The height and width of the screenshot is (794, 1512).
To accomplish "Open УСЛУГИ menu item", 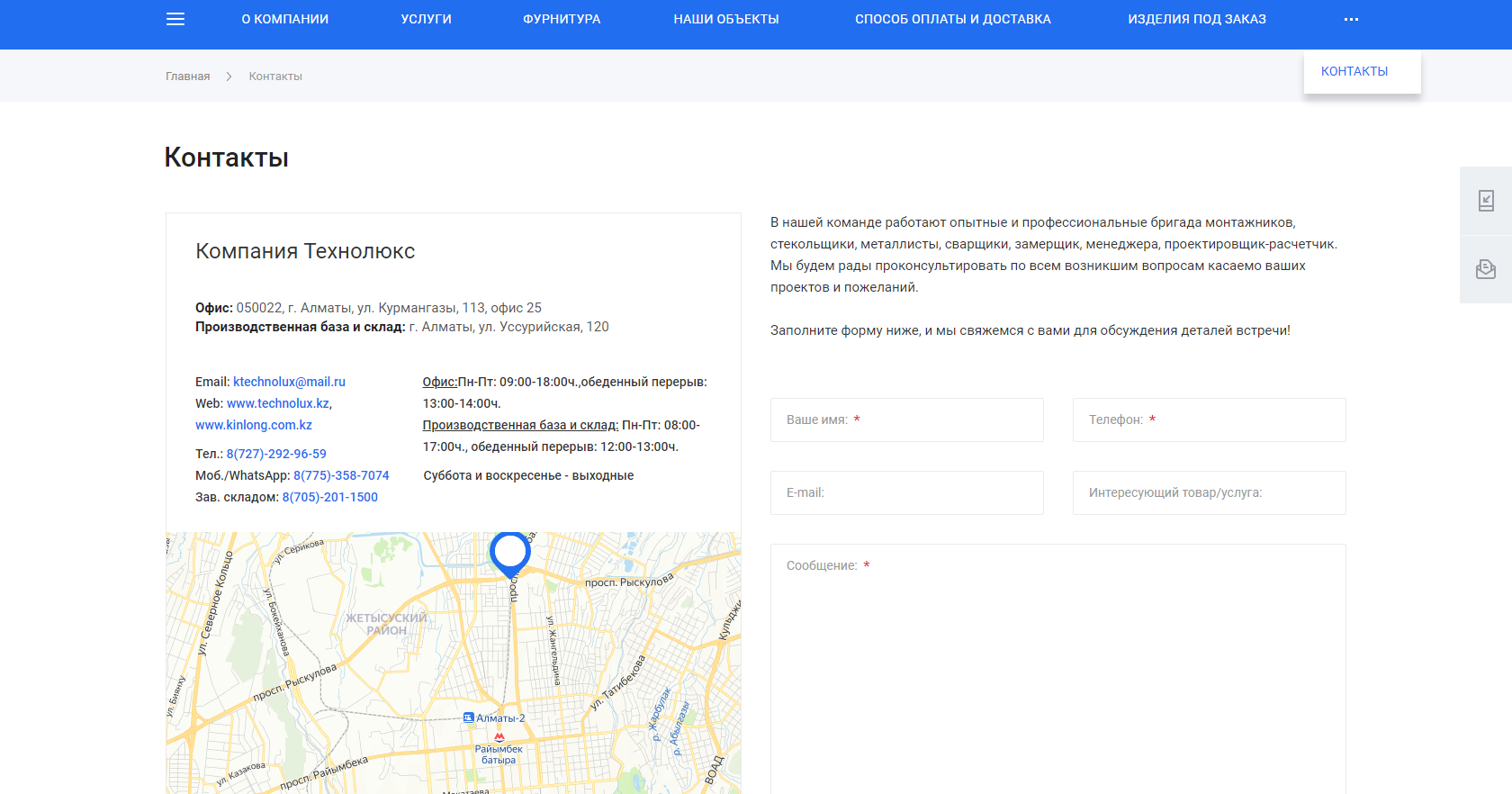I will pos(426,19).
